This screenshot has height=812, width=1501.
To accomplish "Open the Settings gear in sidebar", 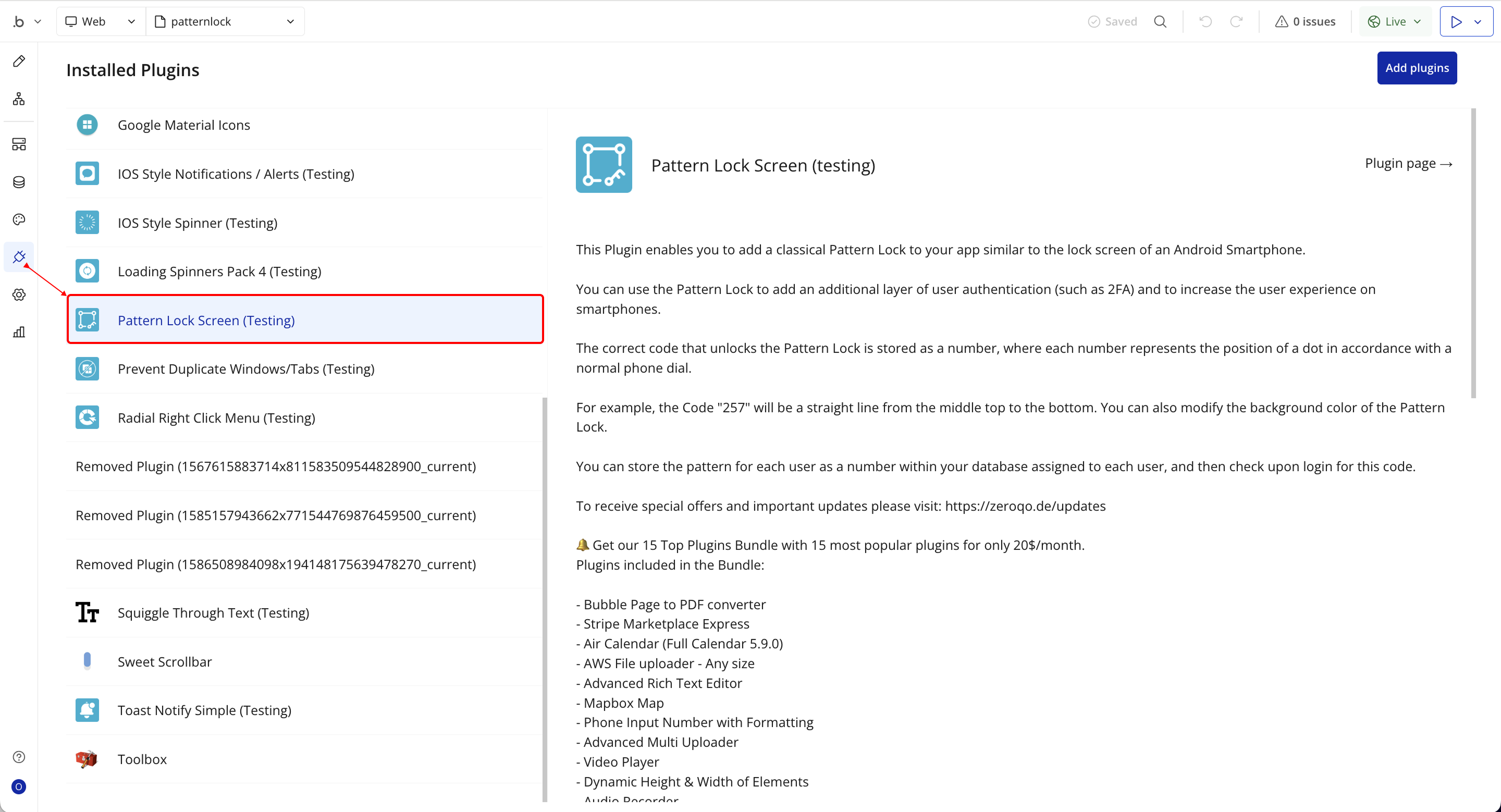I will point(19,295).
